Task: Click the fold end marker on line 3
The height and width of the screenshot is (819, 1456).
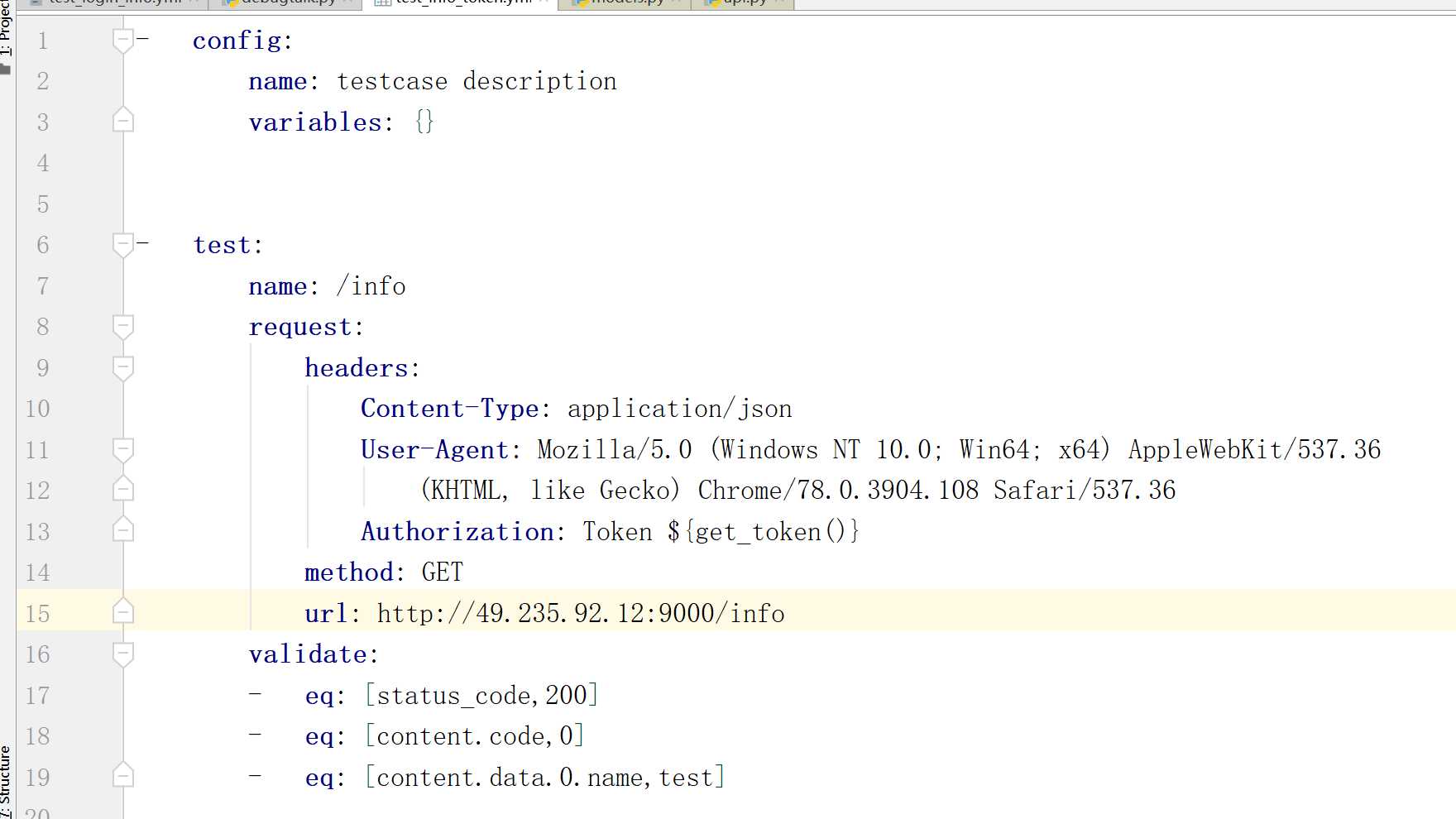Action: 122,121
